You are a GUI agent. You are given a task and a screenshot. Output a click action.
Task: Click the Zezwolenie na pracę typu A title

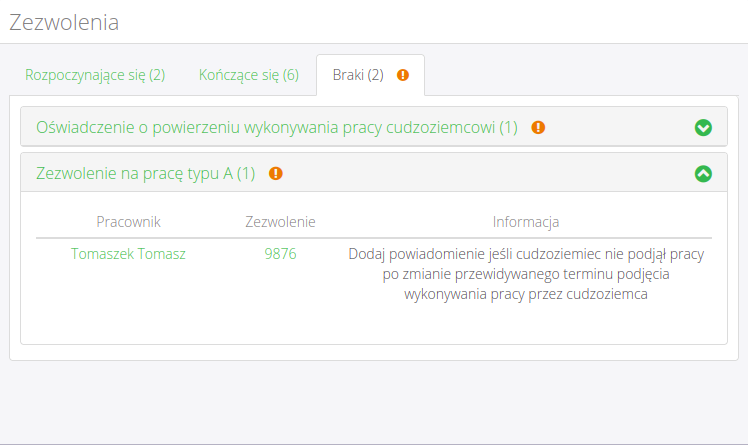146,174
